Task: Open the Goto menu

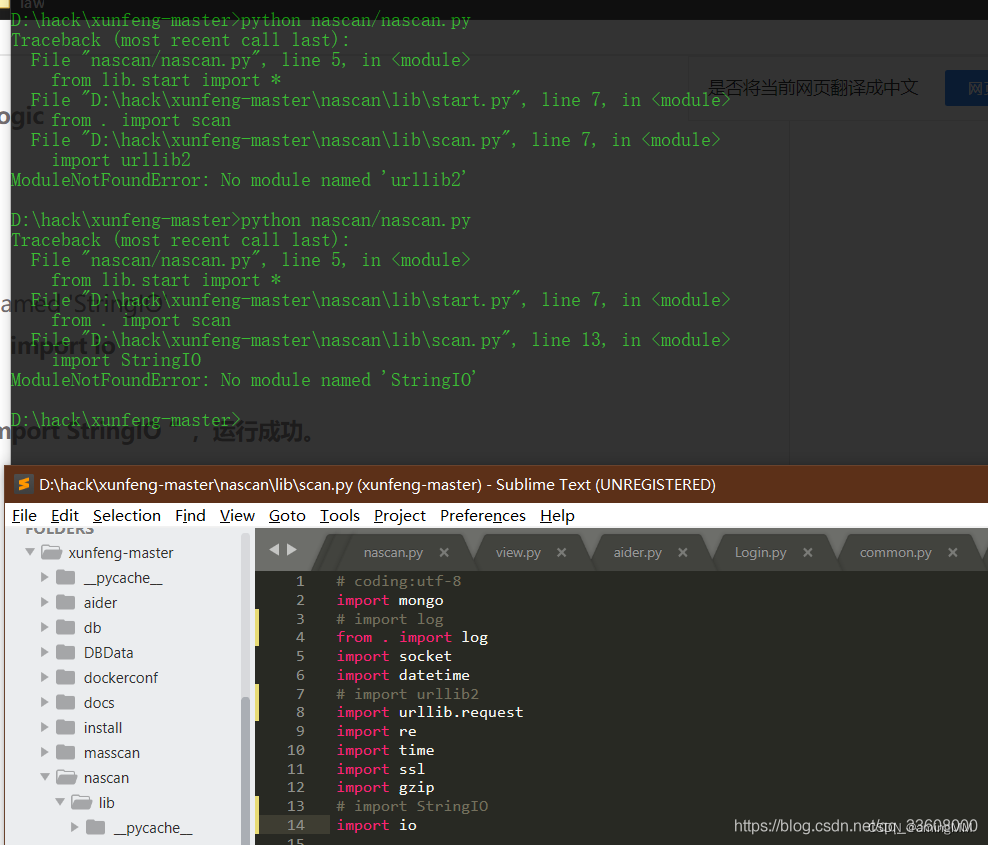Action: [x=287, y=515]
